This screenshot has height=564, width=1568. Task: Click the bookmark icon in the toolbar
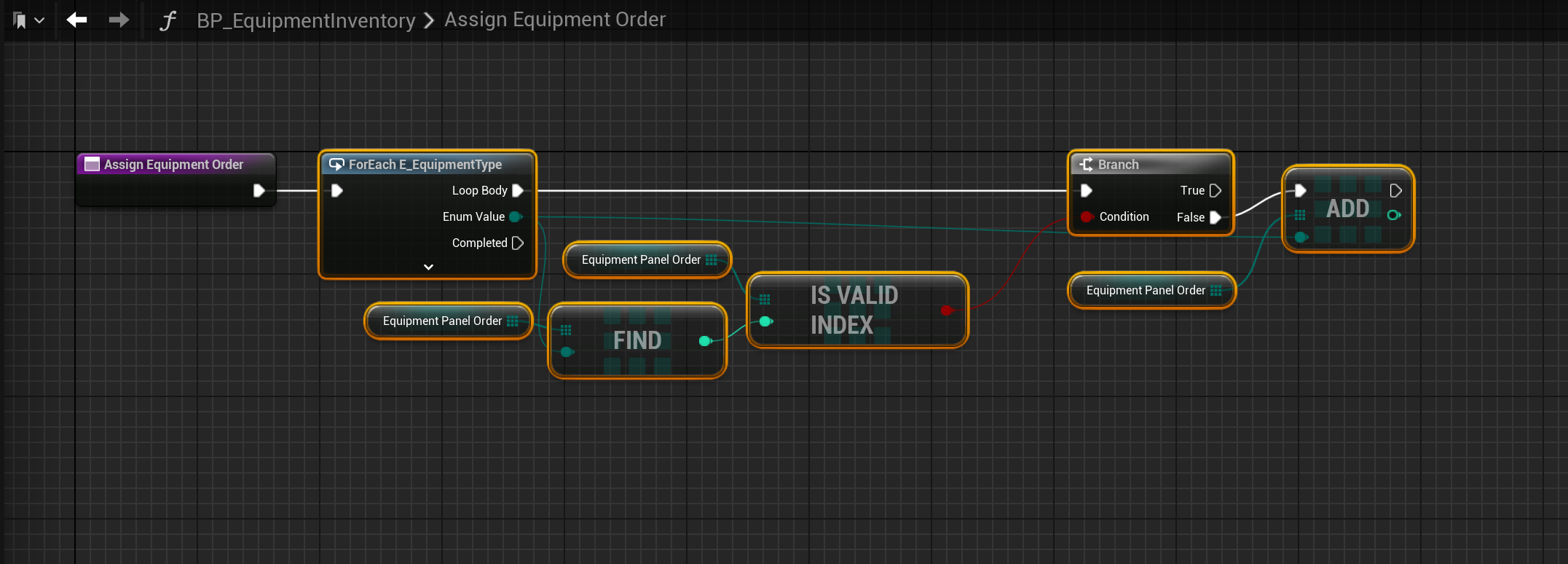[20, 20]
